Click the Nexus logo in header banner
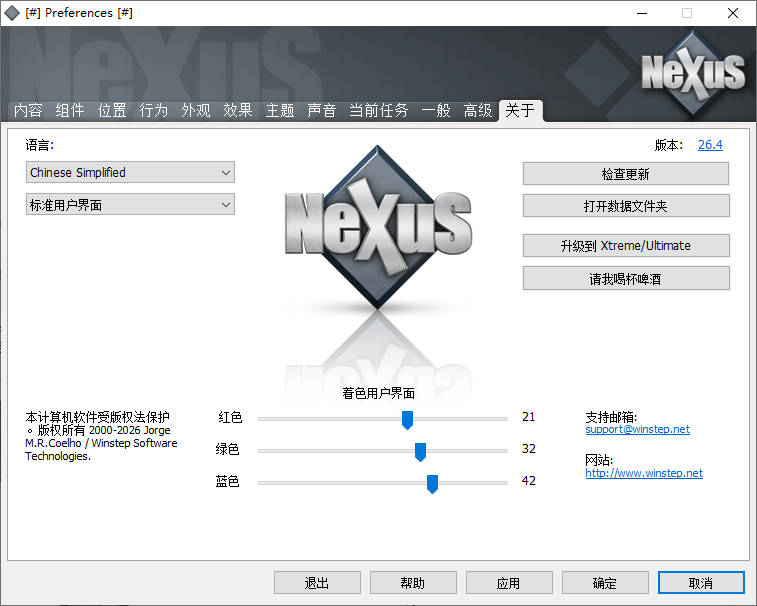Viewport: 757px width, 606px height. pos(693,72)
